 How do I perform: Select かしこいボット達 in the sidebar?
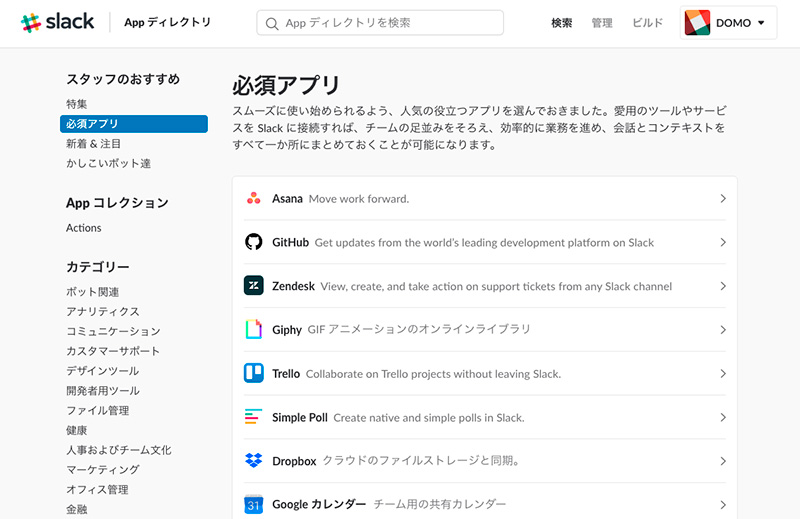[109, 164]
